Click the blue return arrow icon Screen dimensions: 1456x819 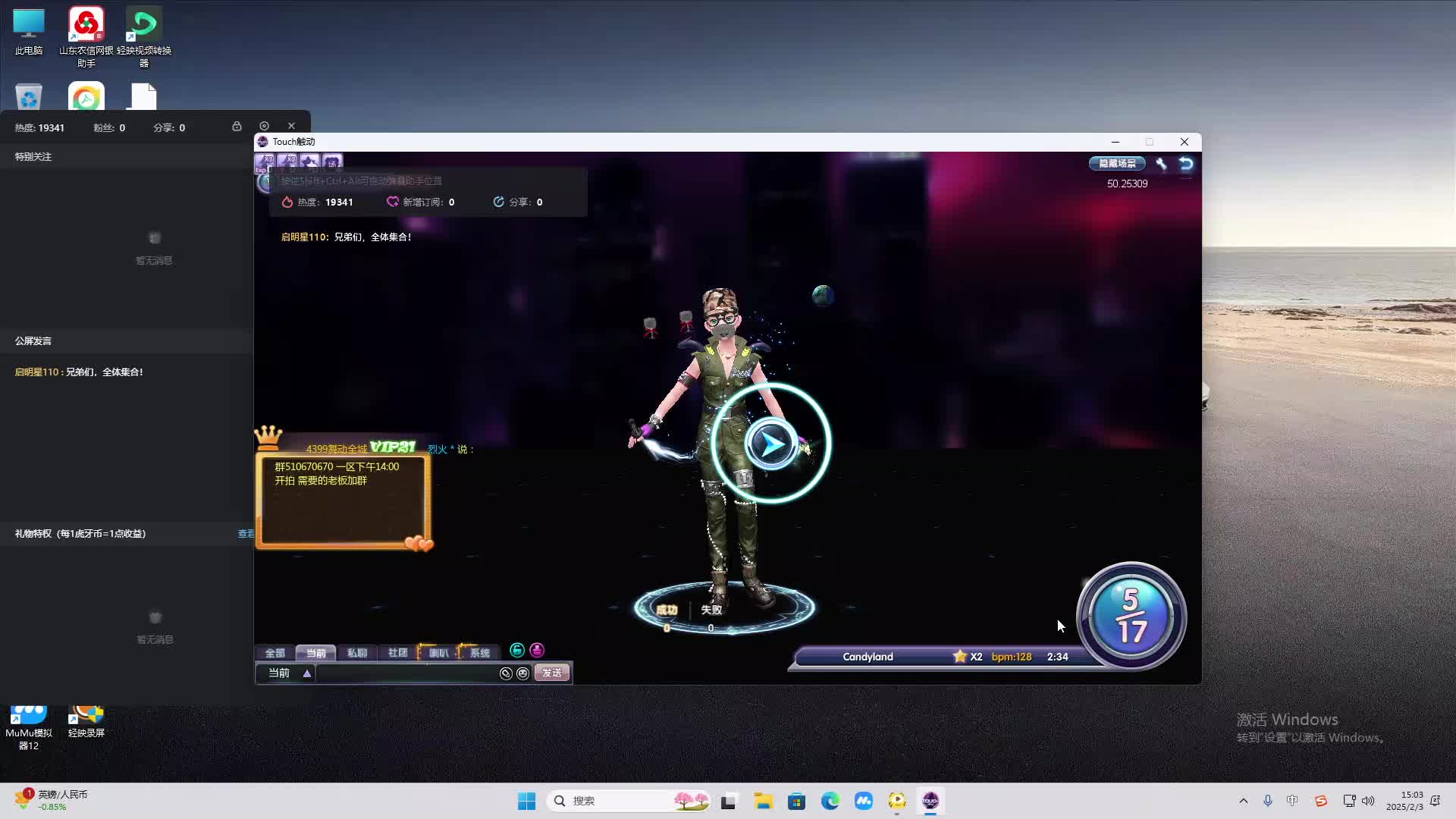(1186, 164)
